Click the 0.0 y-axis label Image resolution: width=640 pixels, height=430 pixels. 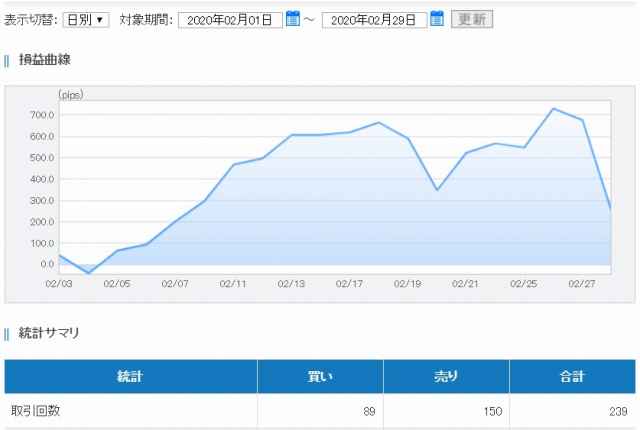(47, 264)
